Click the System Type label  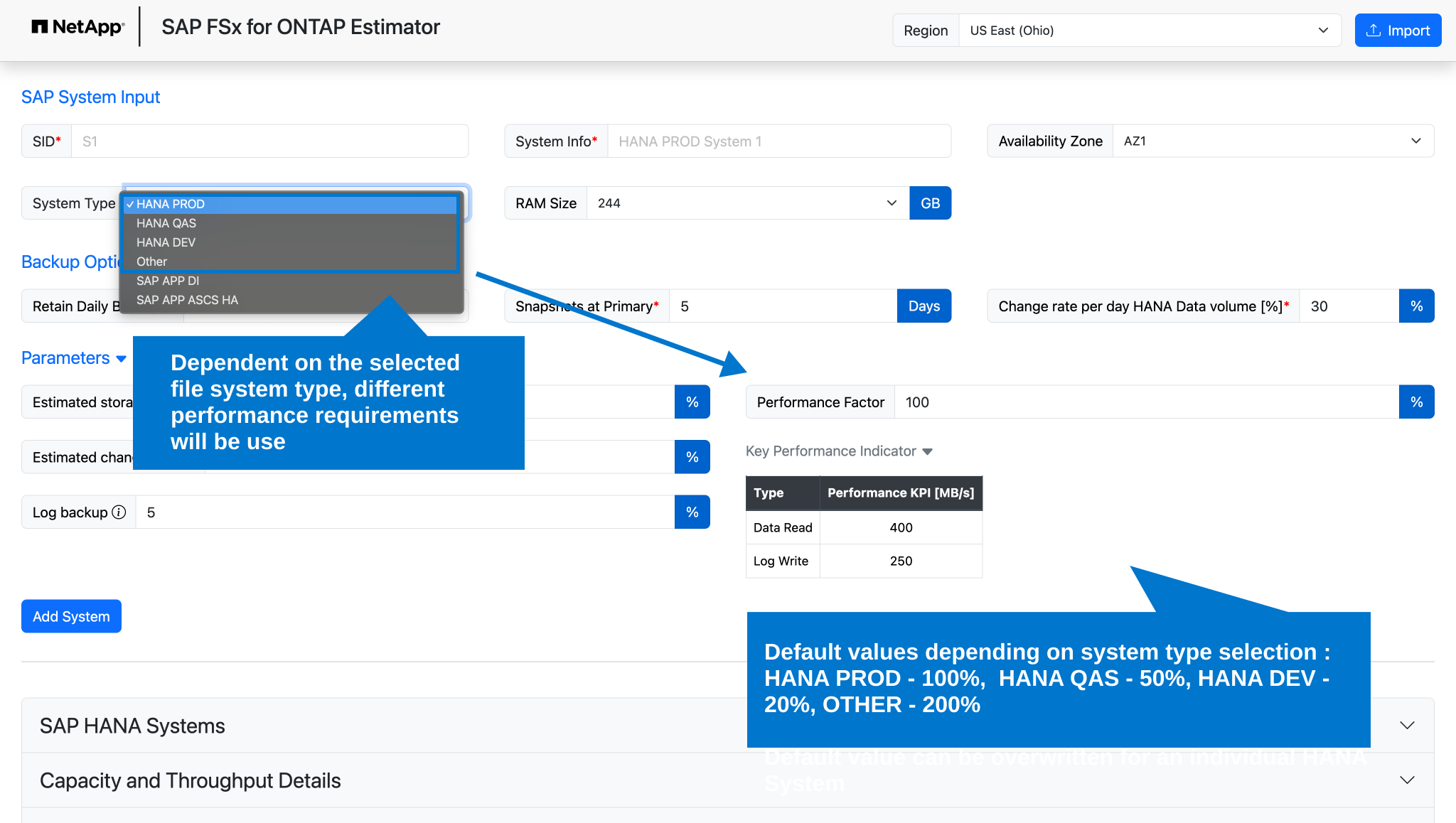(74, 203)
